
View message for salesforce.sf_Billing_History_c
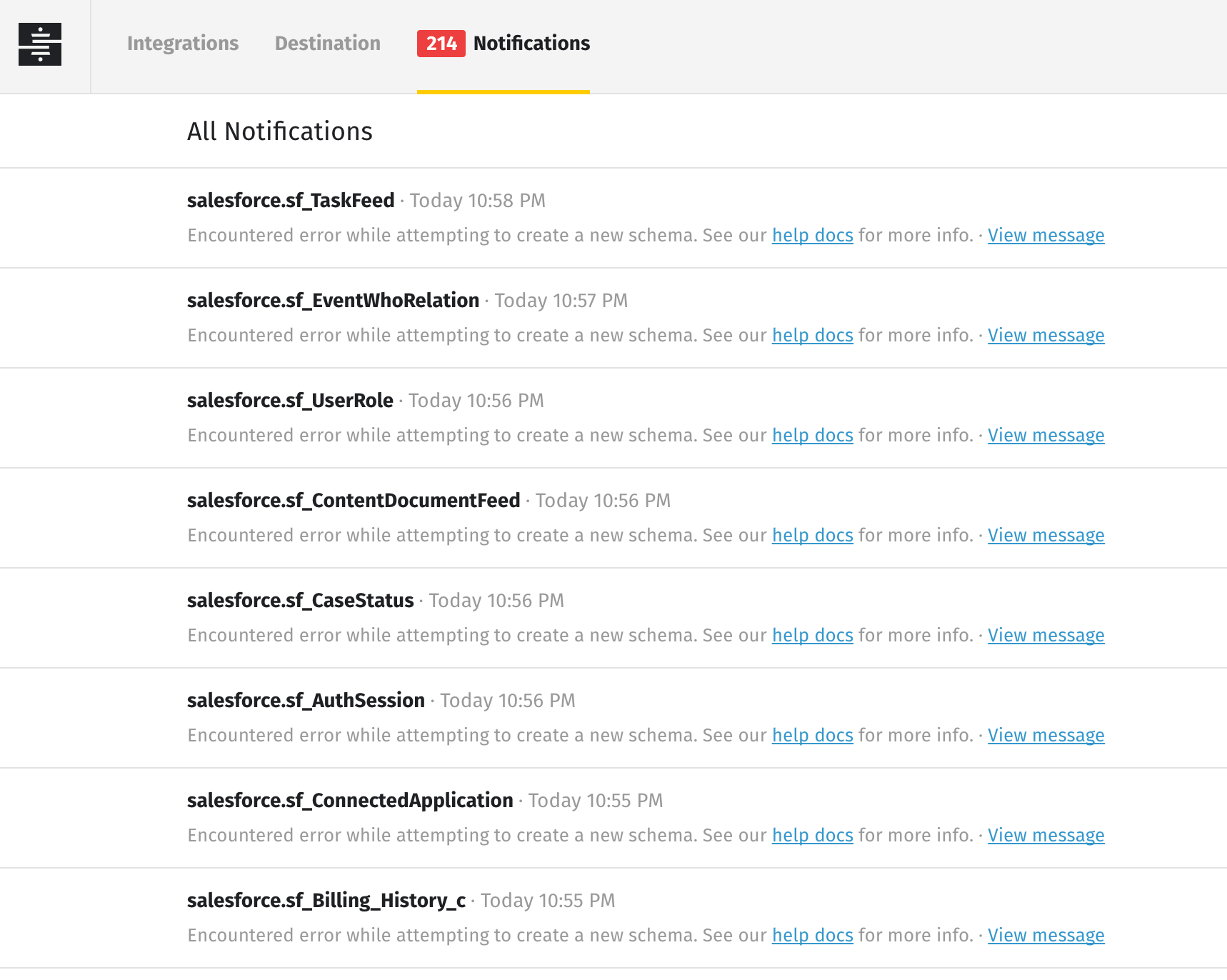pyautogui.click(x=1046, y=936)
